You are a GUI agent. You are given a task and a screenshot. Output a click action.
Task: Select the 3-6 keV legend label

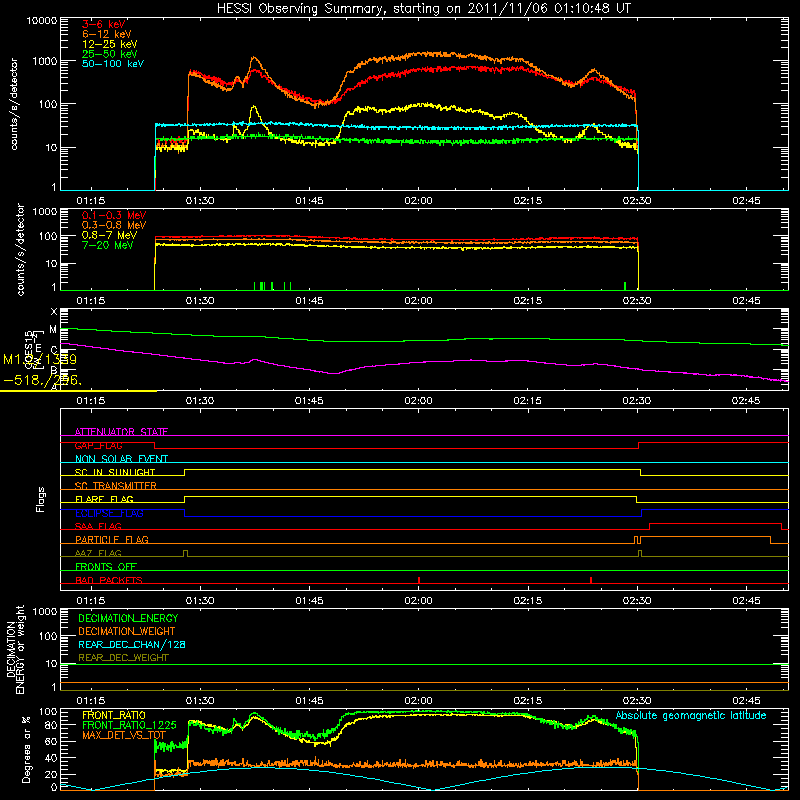click(x=104, y=24)
